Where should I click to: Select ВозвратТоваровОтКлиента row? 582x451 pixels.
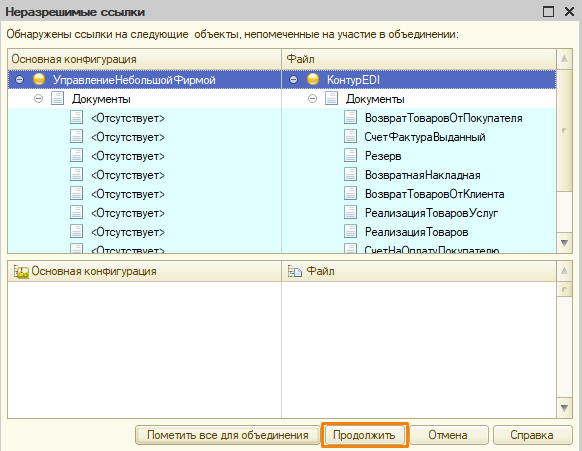coord(419,193)
